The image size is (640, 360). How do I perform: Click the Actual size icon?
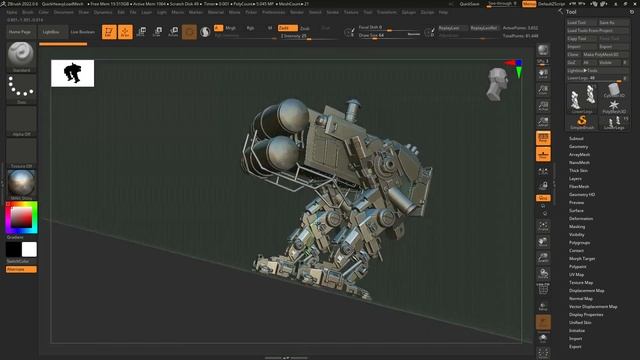(x=543, y=106)
